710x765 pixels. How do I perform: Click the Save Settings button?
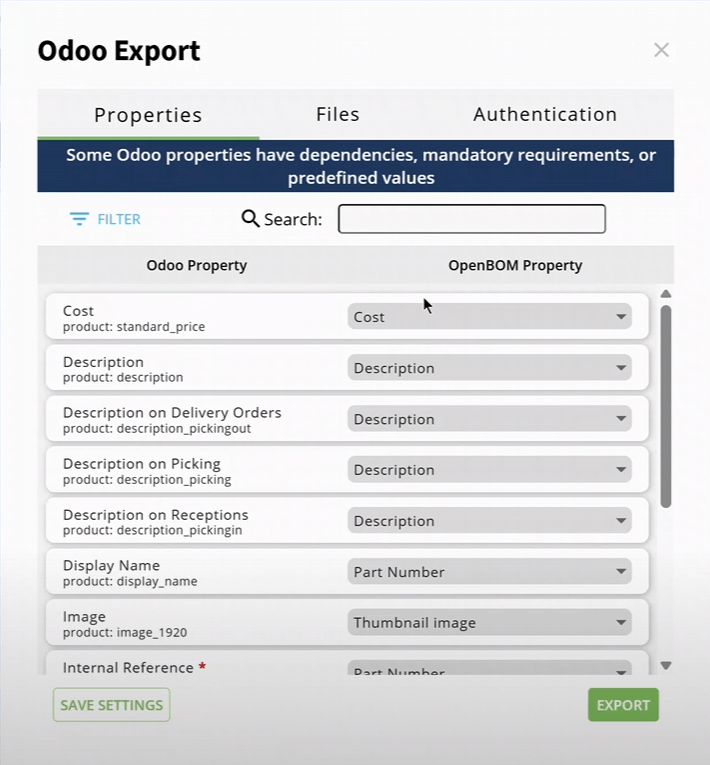[111, 705]
